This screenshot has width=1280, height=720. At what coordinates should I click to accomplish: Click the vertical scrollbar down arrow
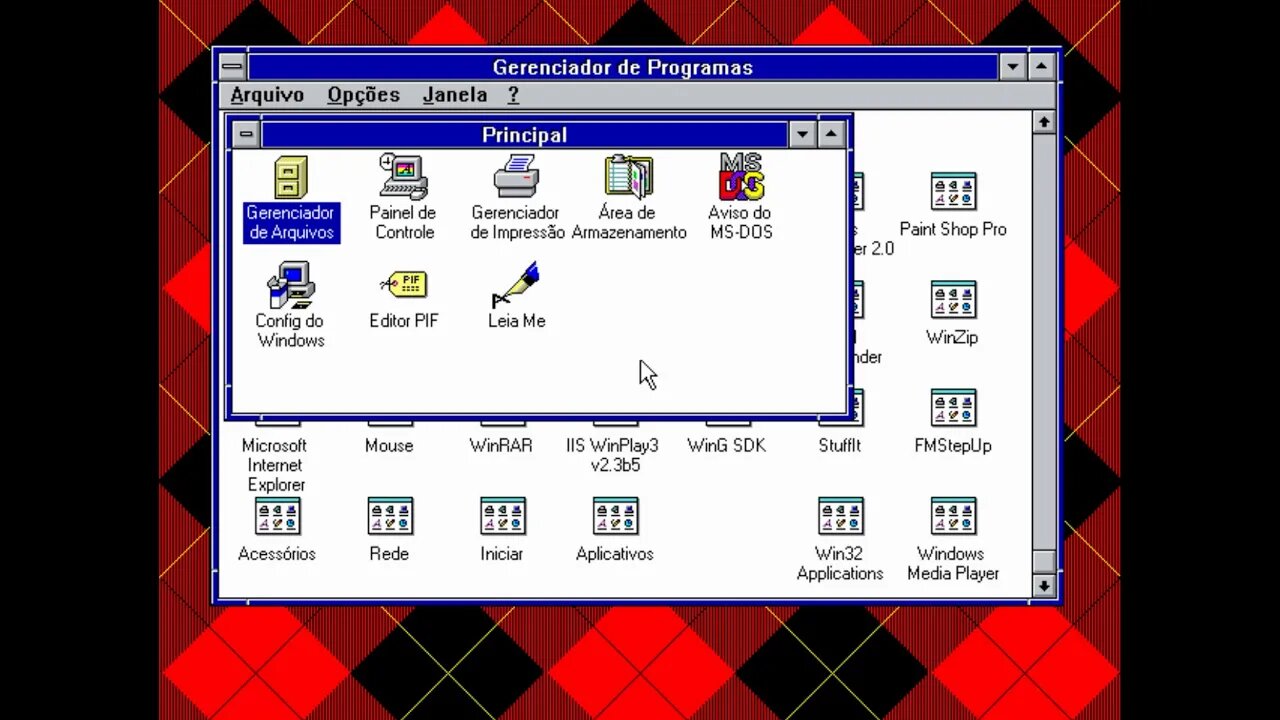click(1044, 586)
